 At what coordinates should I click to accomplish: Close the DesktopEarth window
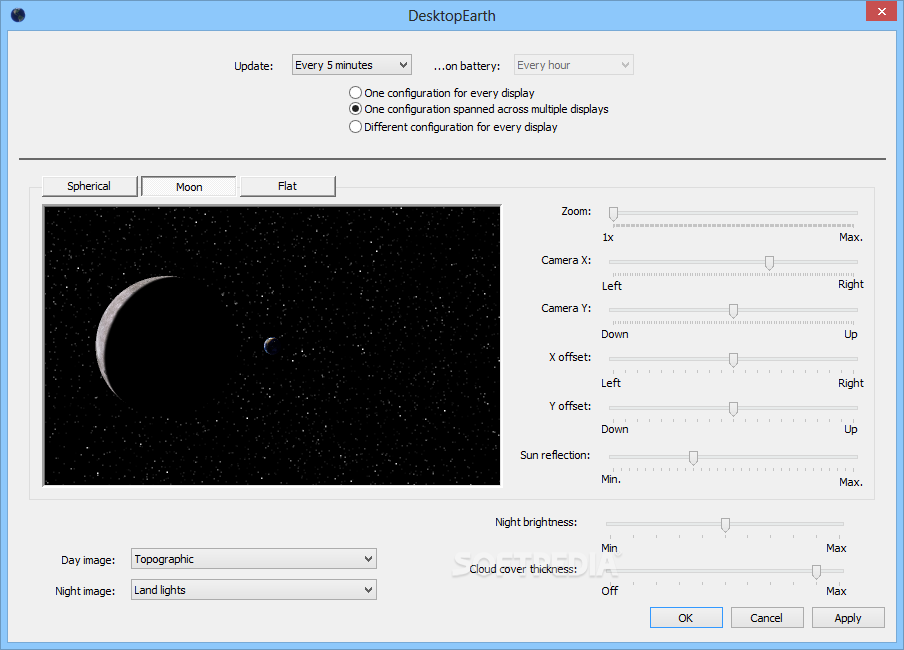pos(882,11)
